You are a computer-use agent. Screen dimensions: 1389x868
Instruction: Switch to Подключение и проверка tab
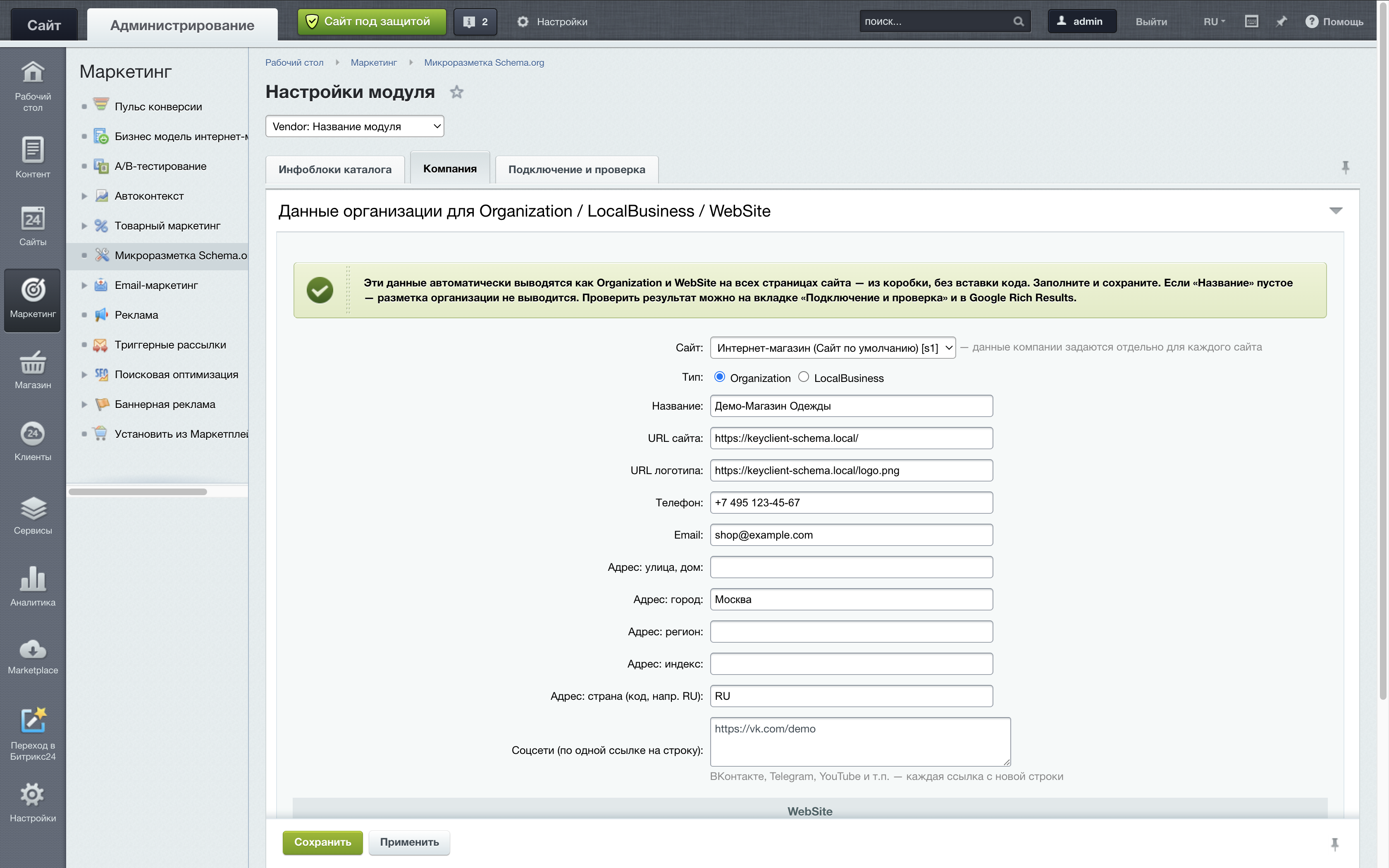[577, 169]
